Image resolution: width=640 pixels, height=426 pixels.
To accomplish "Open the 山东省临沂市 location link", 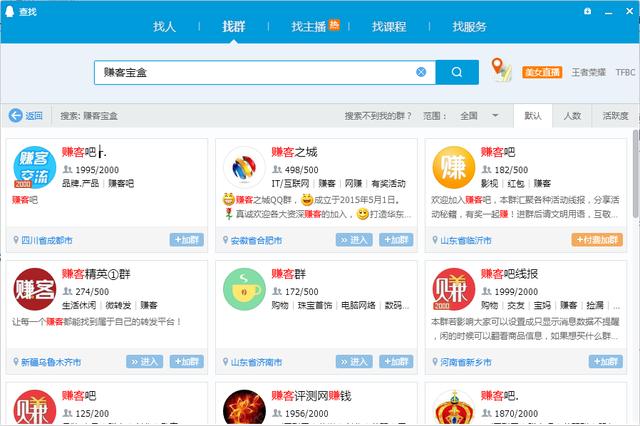I will point(465,240).
